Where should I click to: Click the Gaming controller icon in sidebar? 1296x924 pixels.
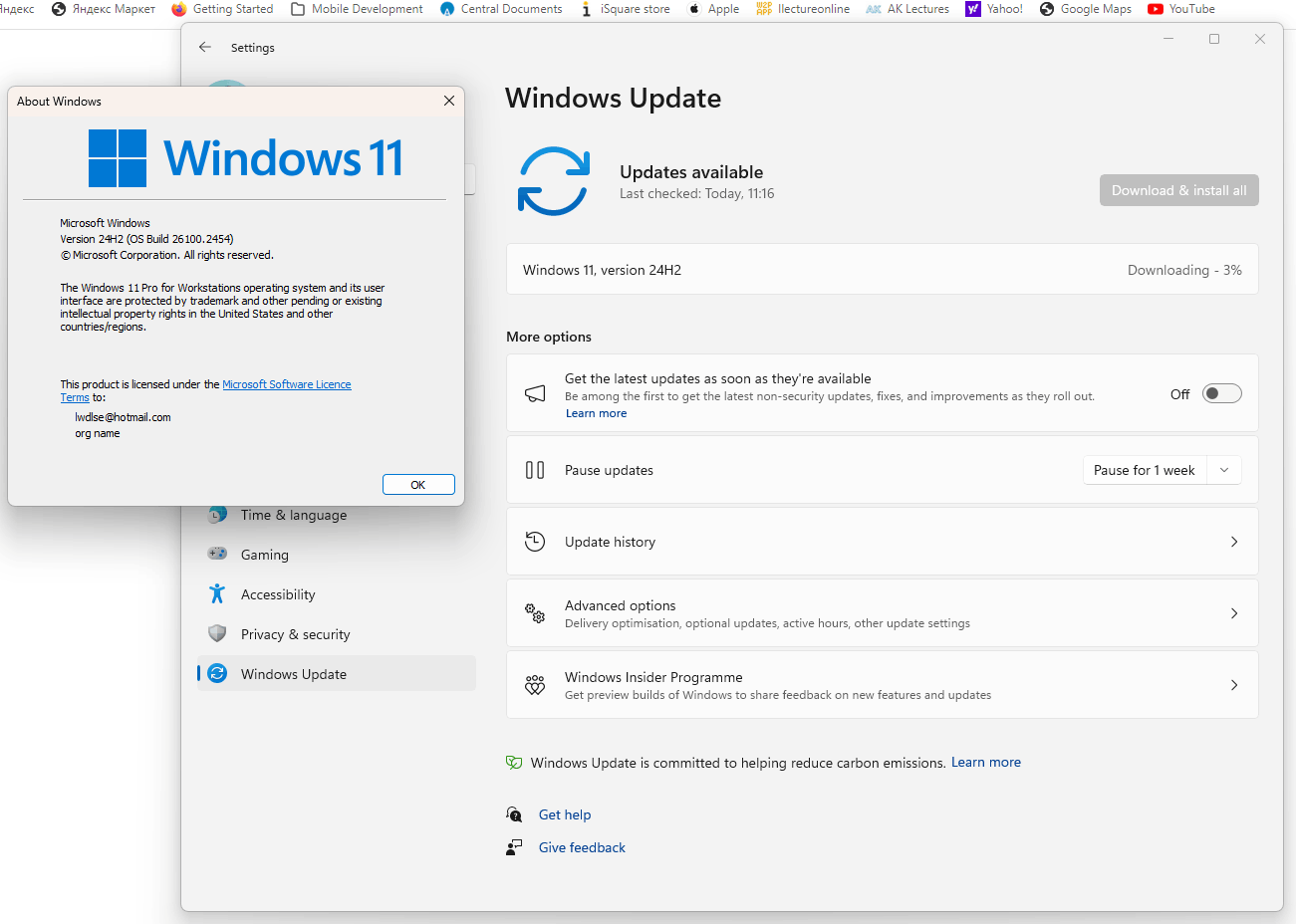point(217,554)
